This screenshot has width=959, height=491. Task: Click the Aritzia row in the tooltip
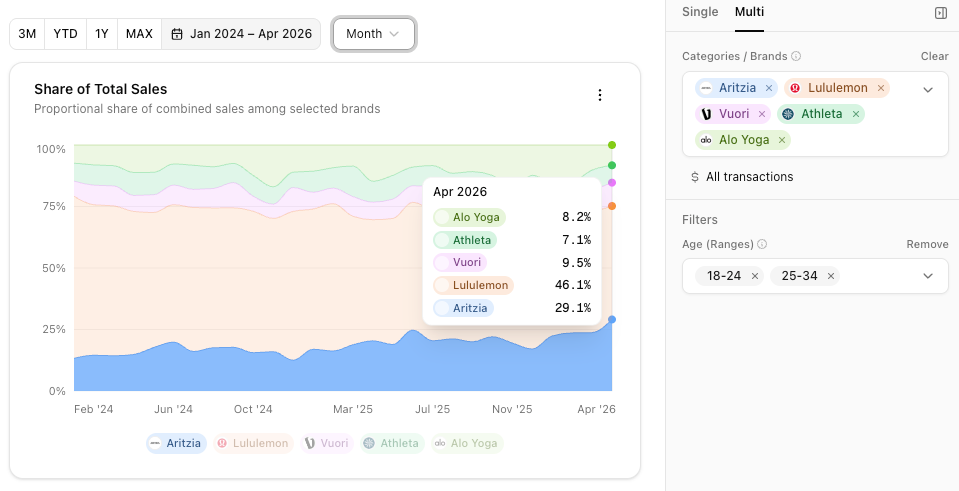click(512, 308)
